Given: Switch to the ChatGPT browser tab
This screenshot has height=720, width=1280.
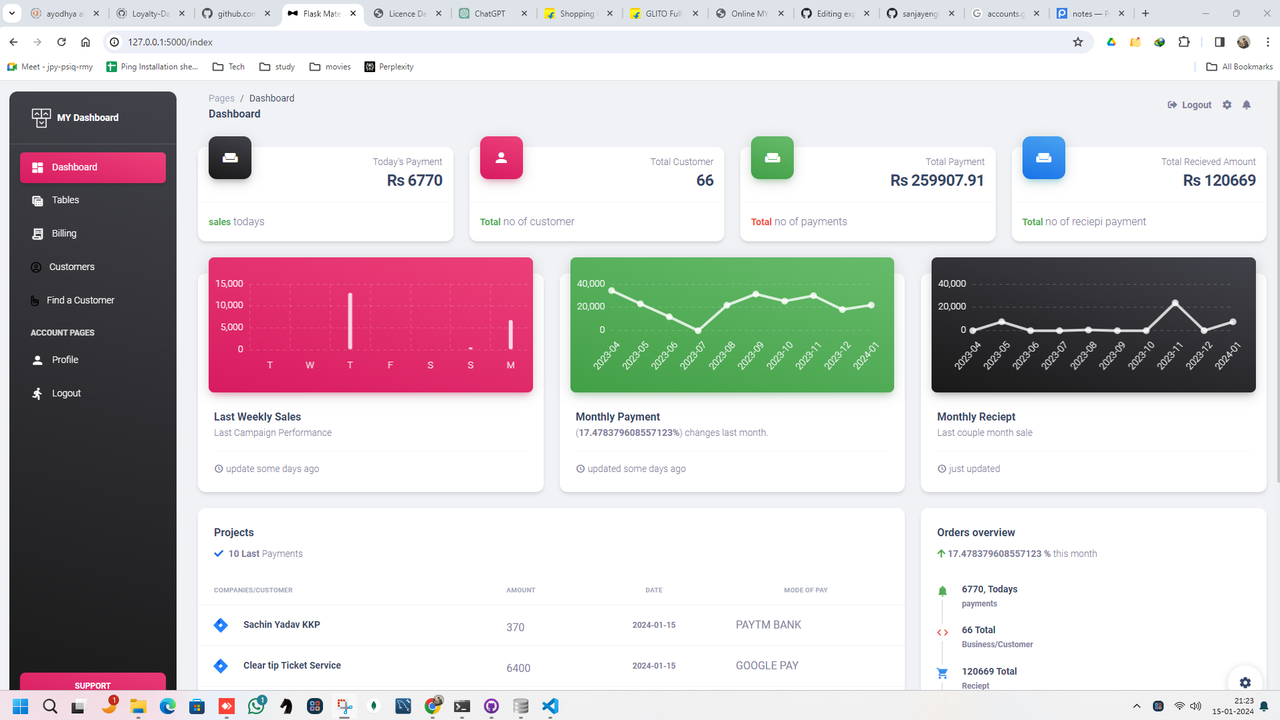Looking at the screenshot, I should 490,13.
